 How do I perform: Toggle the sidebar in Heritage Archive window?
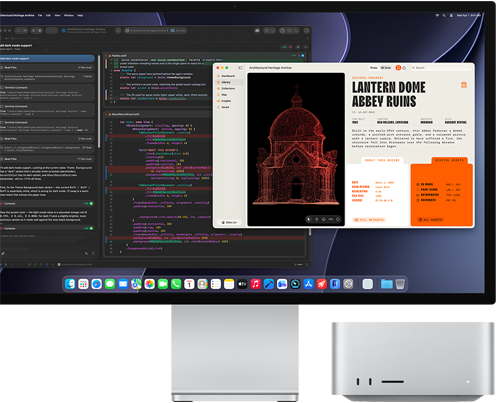point(240,68)
